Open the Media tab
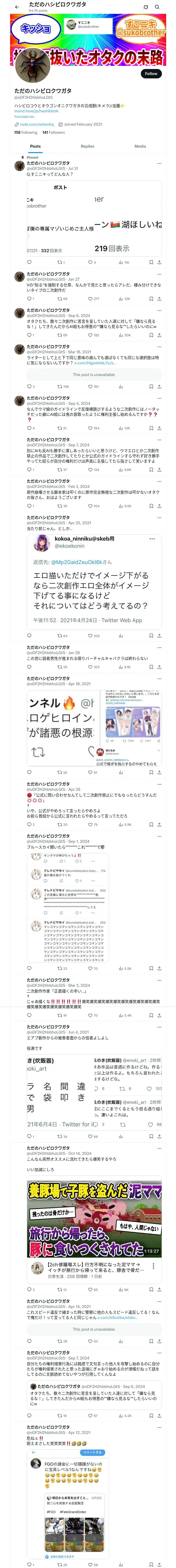 [140, 146]
